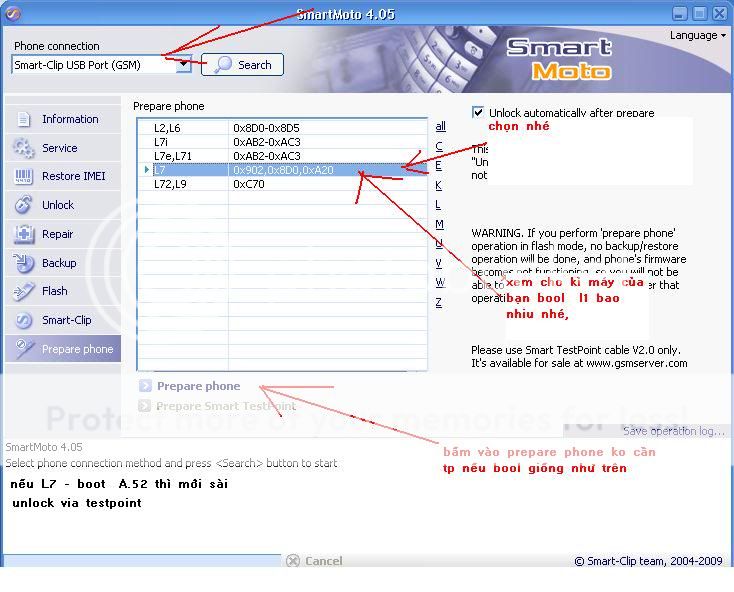The height and width of the screenshot is (592, 734).
Task: Click the Flash sidebar icon
Action: point(23,291)
